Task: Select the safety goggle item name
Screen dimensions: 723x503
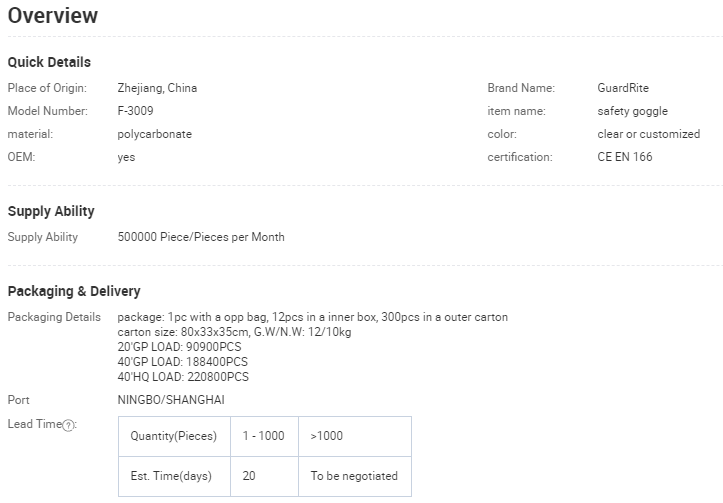Action: point(632,111)
